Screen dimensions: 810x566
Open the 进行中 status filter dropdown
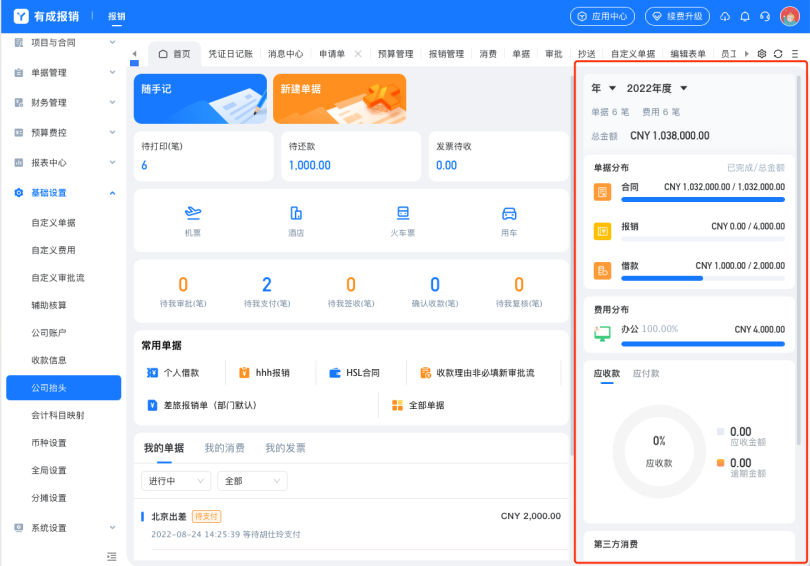click(176, 481)
